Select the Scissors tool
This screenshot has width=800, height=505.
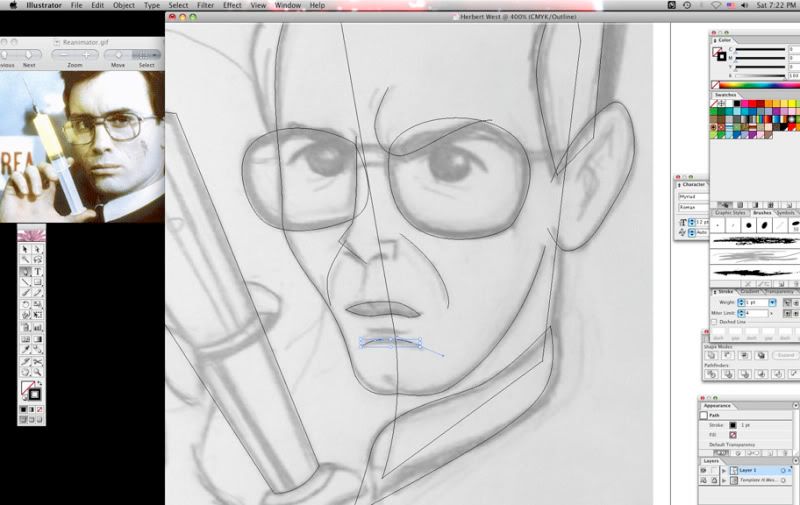click(37, 362)
